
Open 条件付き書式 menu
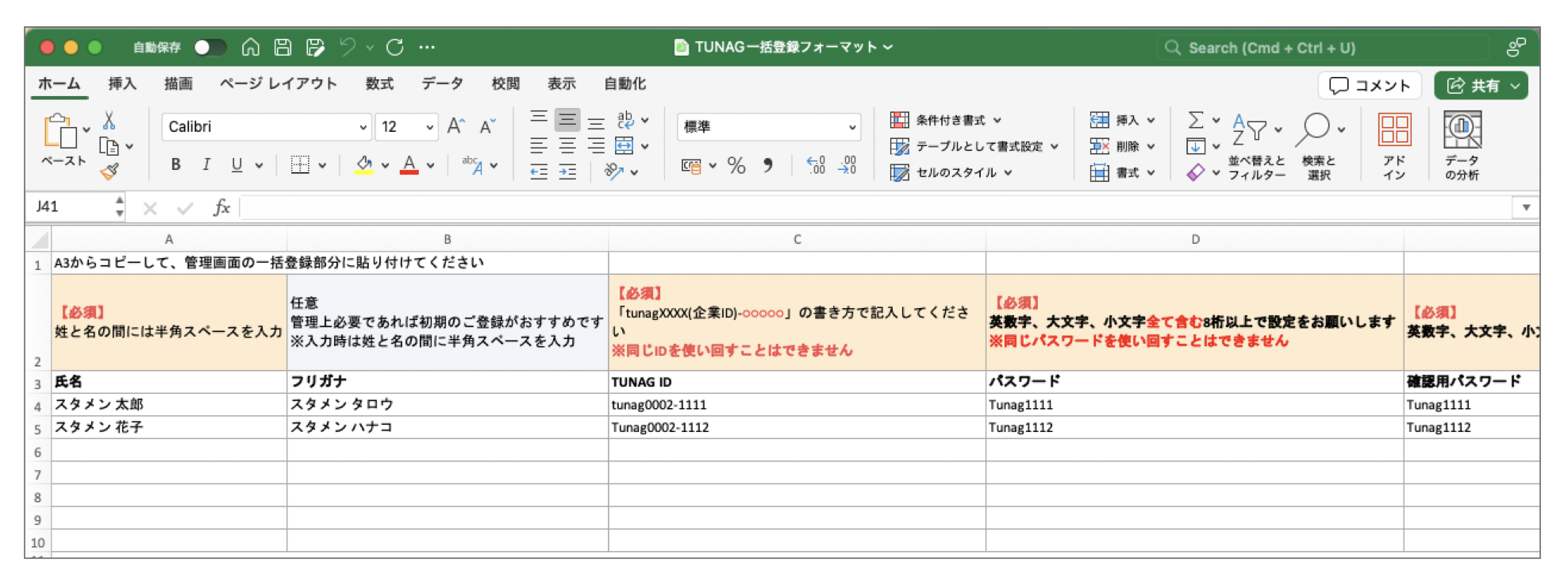pos(946,120)
